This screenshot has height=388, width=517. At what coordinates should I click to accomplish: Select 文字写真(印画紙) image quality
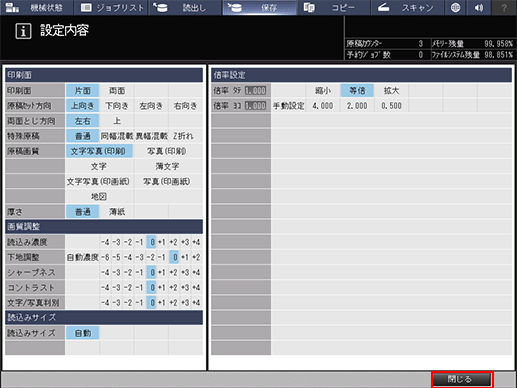click(x=99, y=181)
